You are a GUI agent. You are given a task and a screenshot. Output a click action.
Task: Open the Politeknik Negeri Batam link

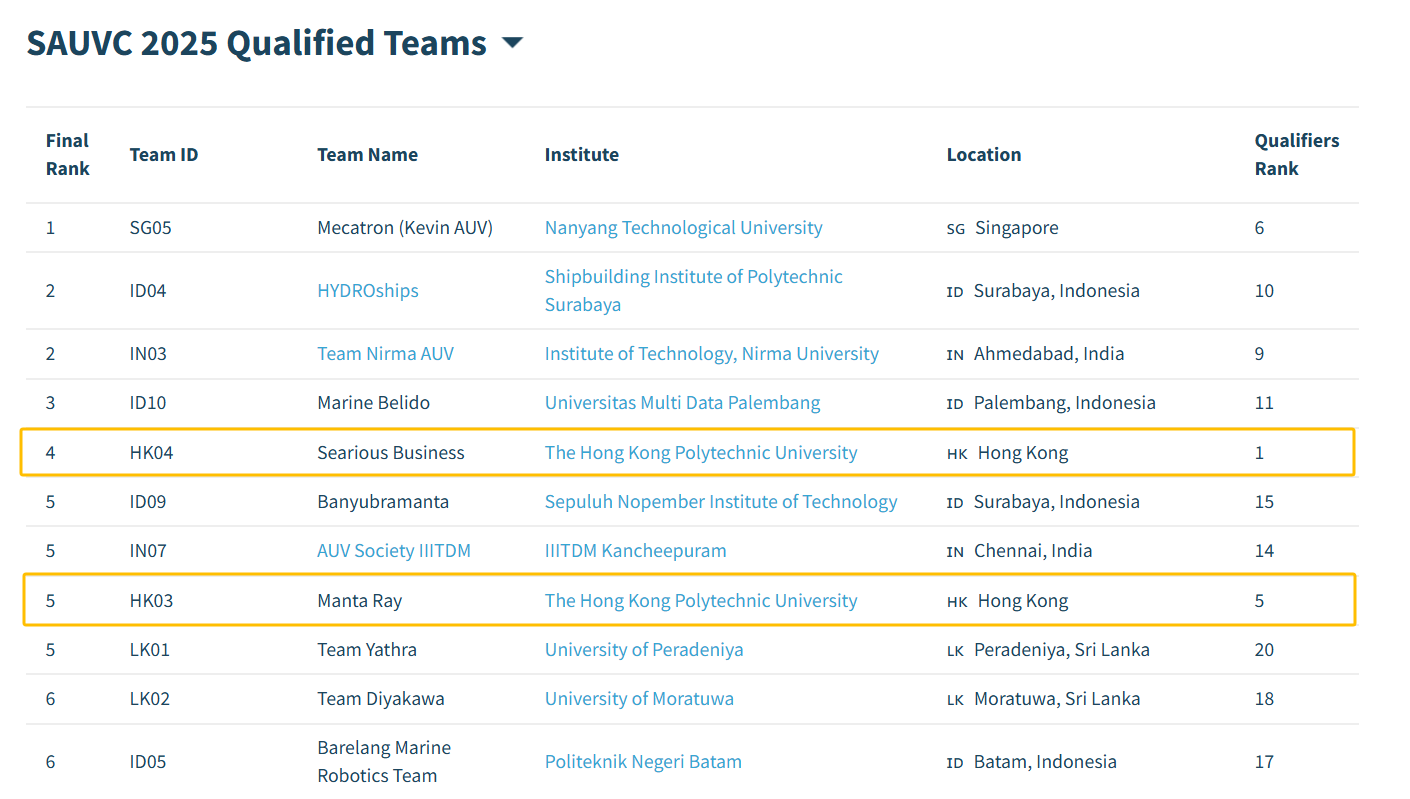tap(643, 761)
